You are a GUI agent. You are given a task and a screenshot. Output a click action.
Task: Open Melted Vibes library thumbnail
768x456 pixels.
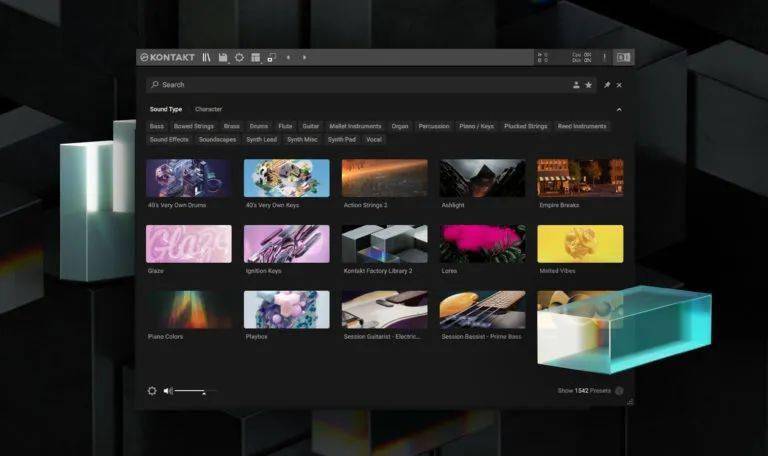point(580,244)
